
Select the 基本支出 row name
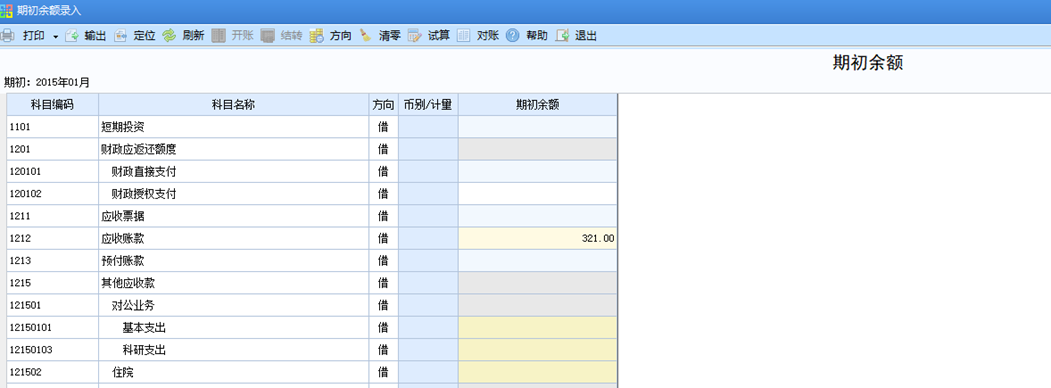[x=144, y=328]
